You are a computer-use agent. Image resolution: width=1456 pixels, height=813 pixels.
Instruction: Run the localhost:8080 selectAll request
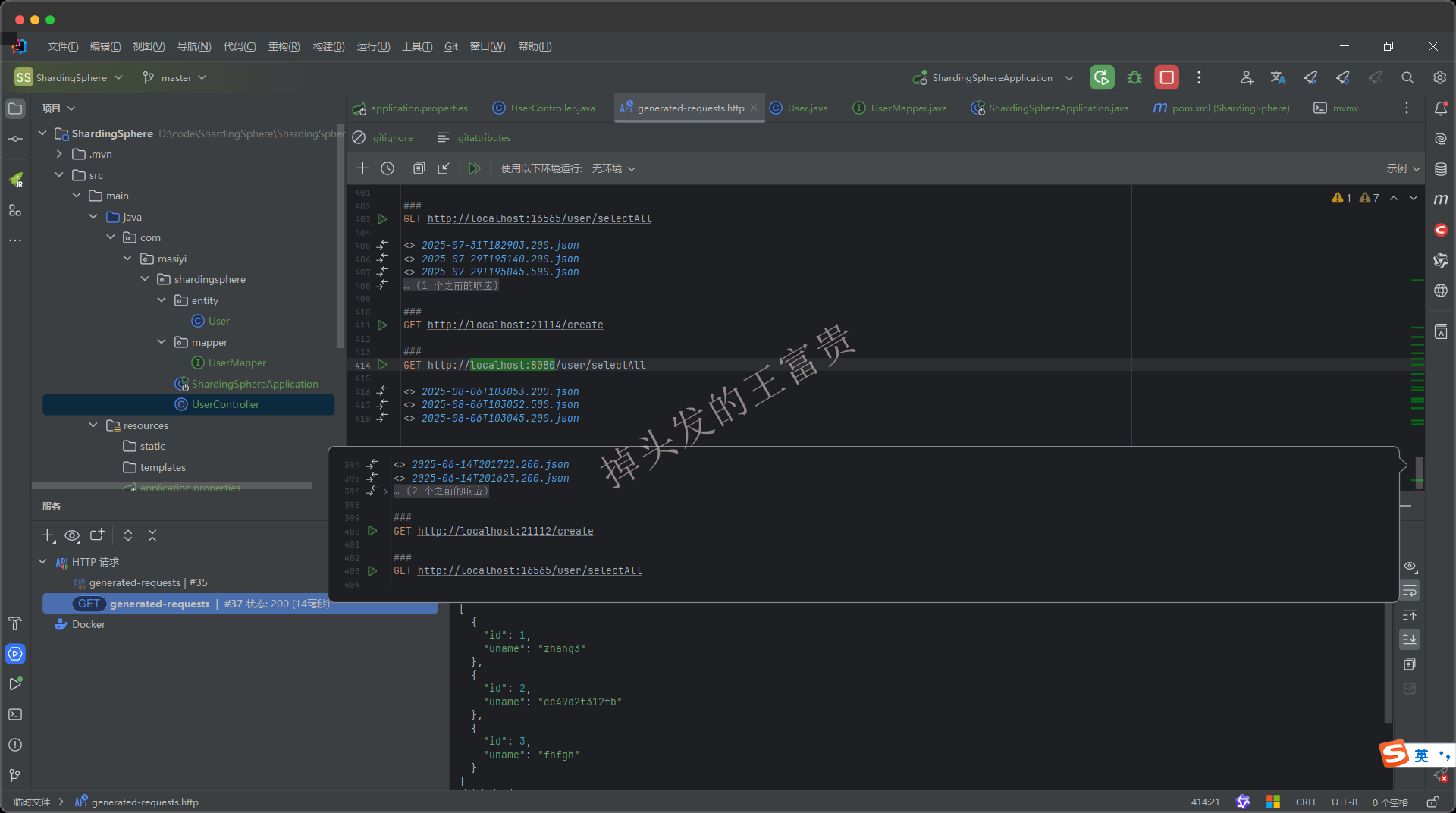382,365
